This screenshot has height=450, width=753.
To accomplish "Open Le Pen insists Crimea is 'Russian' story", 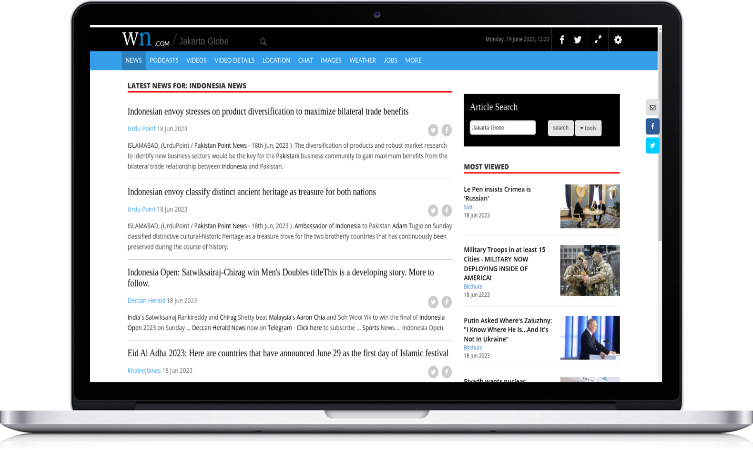I will 497,194.
